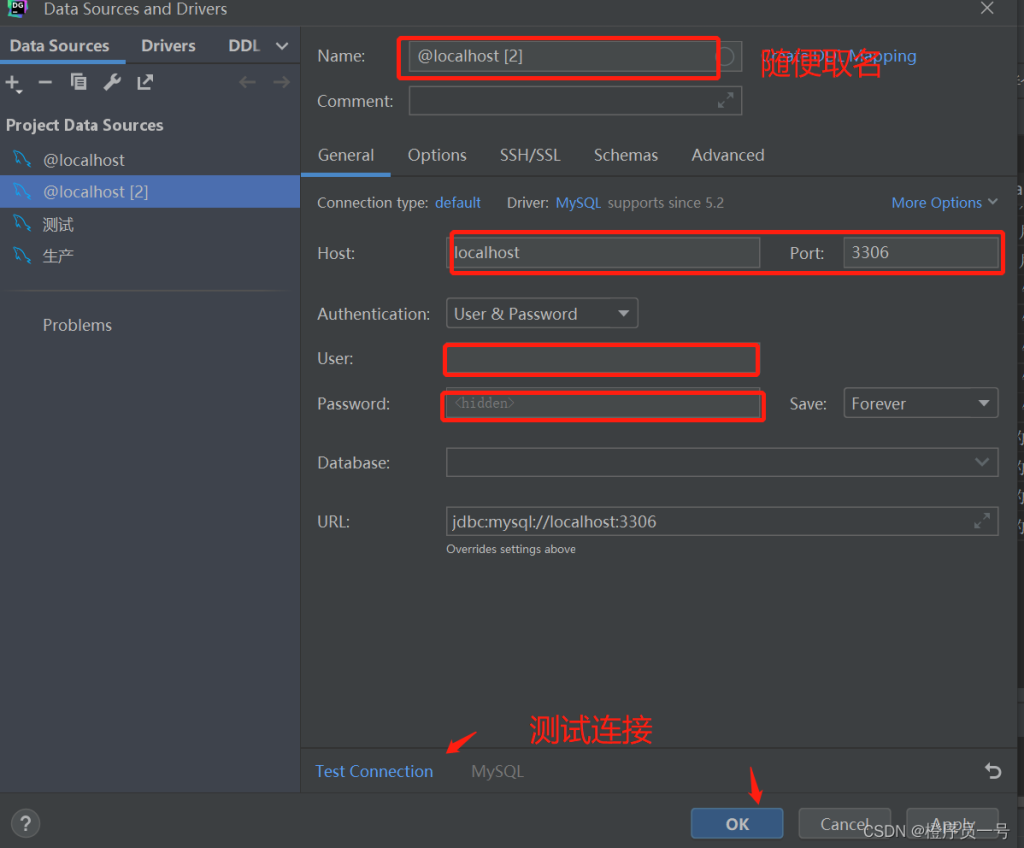Open driver settings wrench icon
This screenshot has width=1024, height=848.
tap(112, 82)
